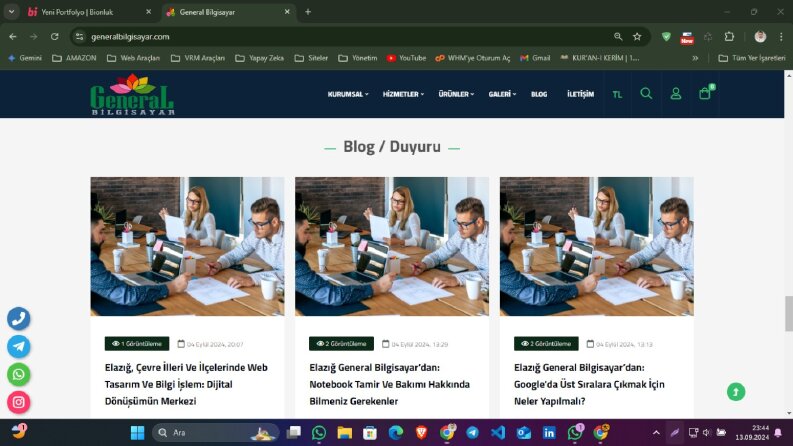Open the Extensions puzzle icon
The height and width of the screenshot is (446, 793).
pyautogui.click(x=729, y=36)
